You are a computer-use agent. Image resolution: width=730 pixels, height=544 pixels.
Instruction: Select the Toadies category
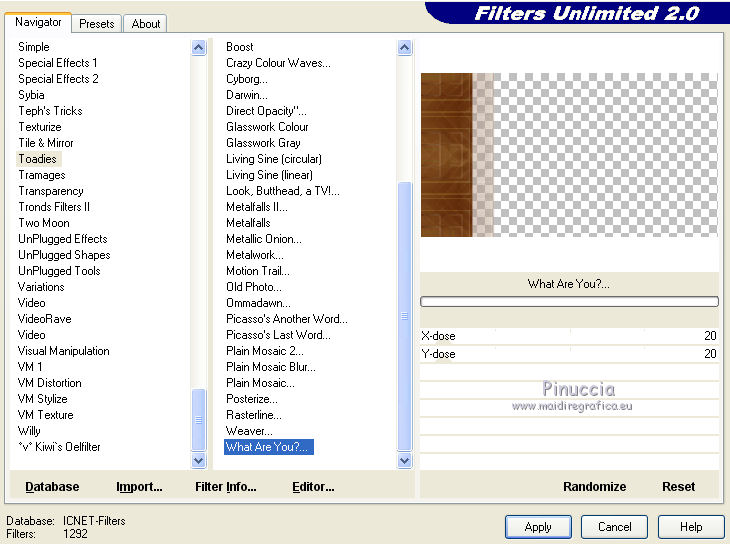(x=38, y=159)
